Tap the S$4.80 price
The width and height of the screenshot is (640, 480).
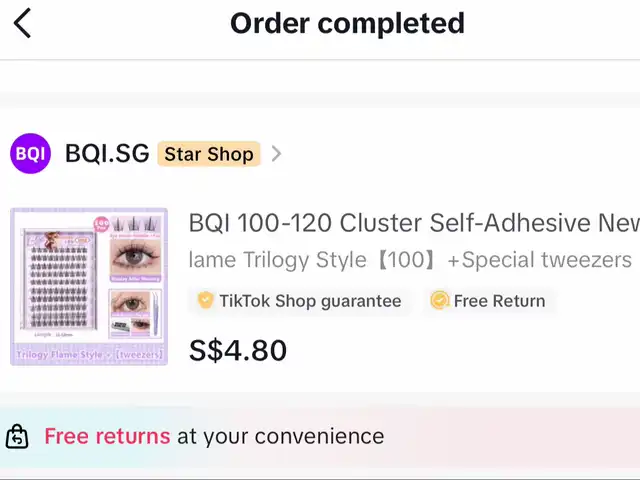pyautogui.click(x=238, y=350)
